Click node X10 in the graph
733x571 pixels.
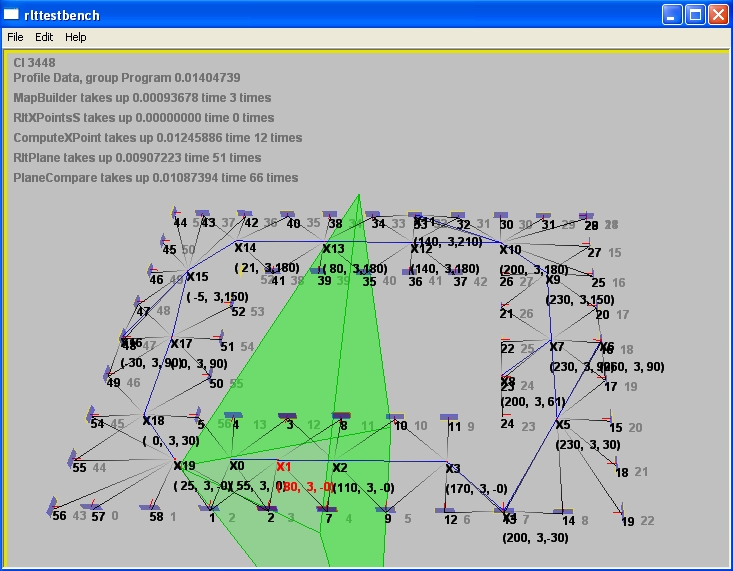(510, 250)
